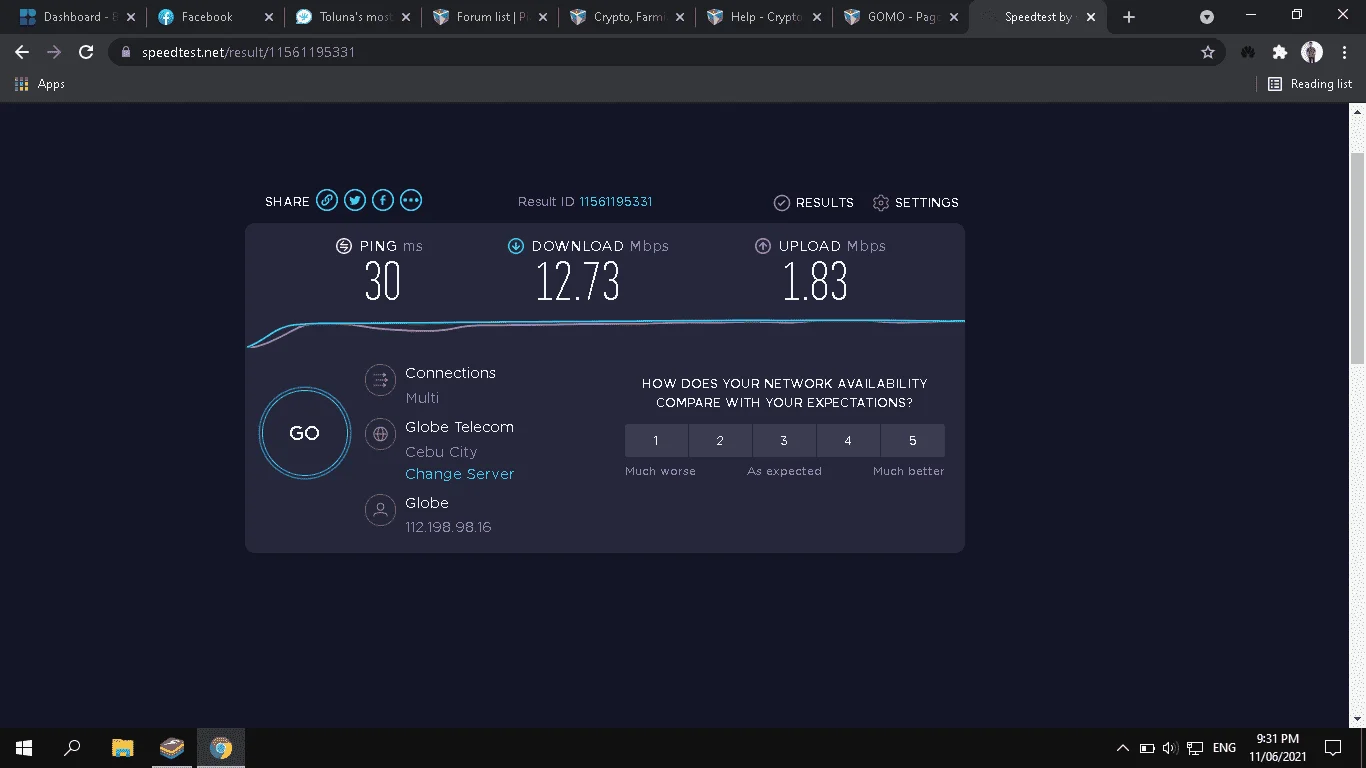Screen dimensions: 1366x768
Task: Open Speedtest SETTINGS
Action: pos(915,203)
